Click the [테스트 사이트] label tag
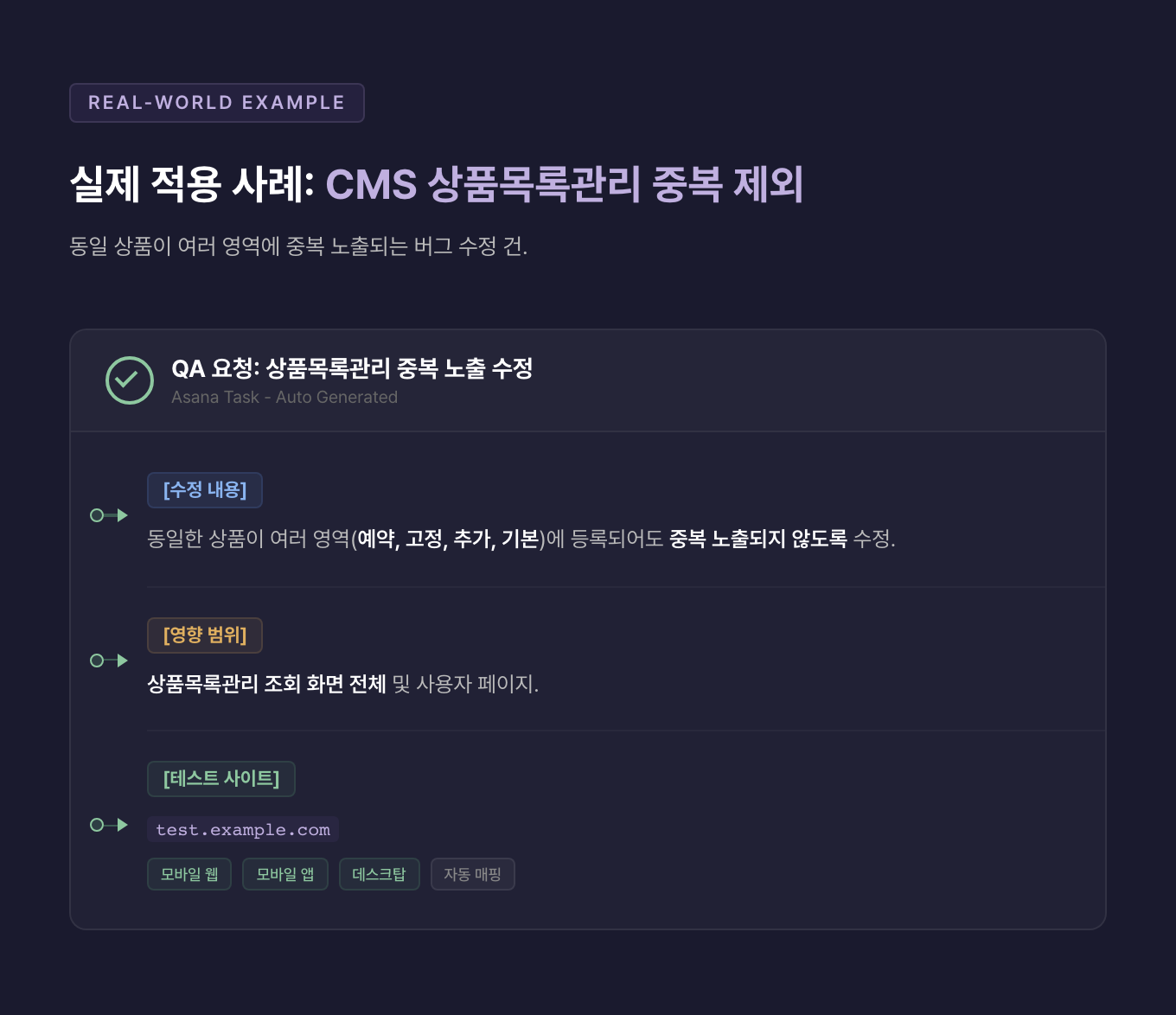The width and height of the screenshot is (1176, 1015). (220, 779)
